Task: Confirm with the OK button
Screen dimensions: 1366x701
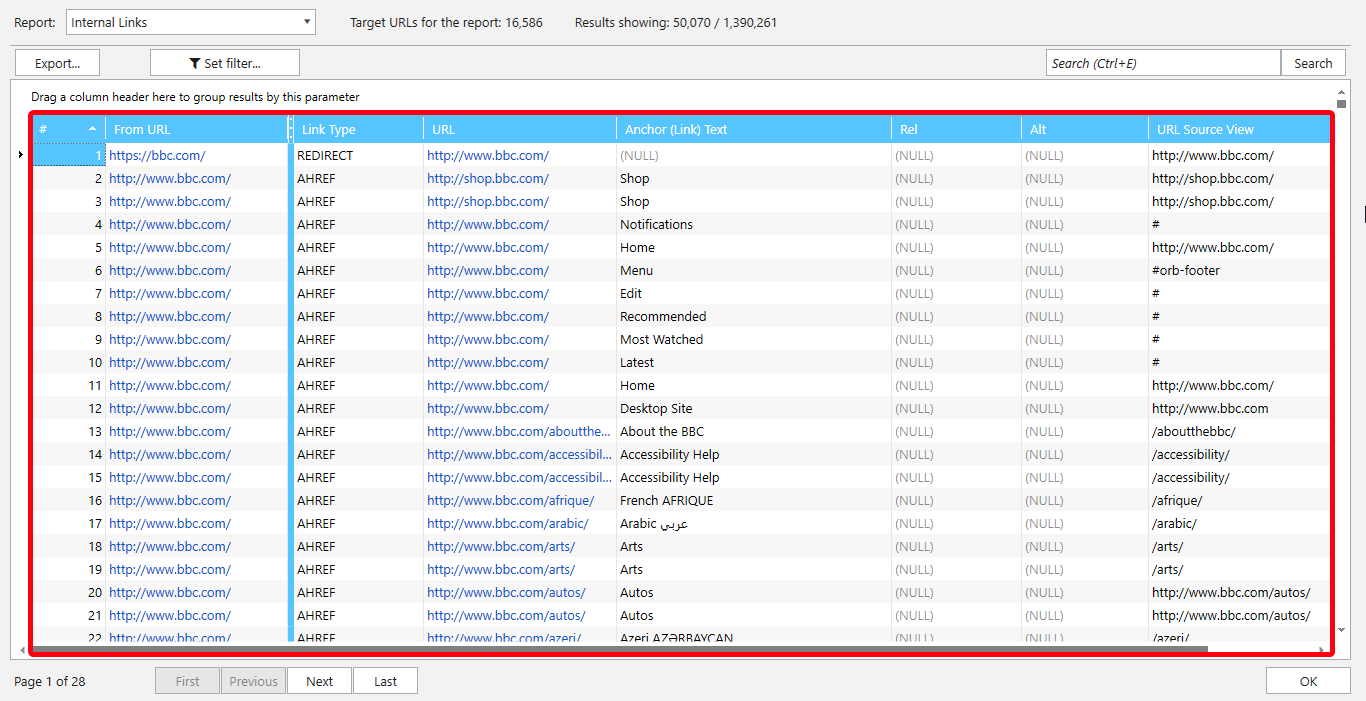Action: click(1308, 681)
